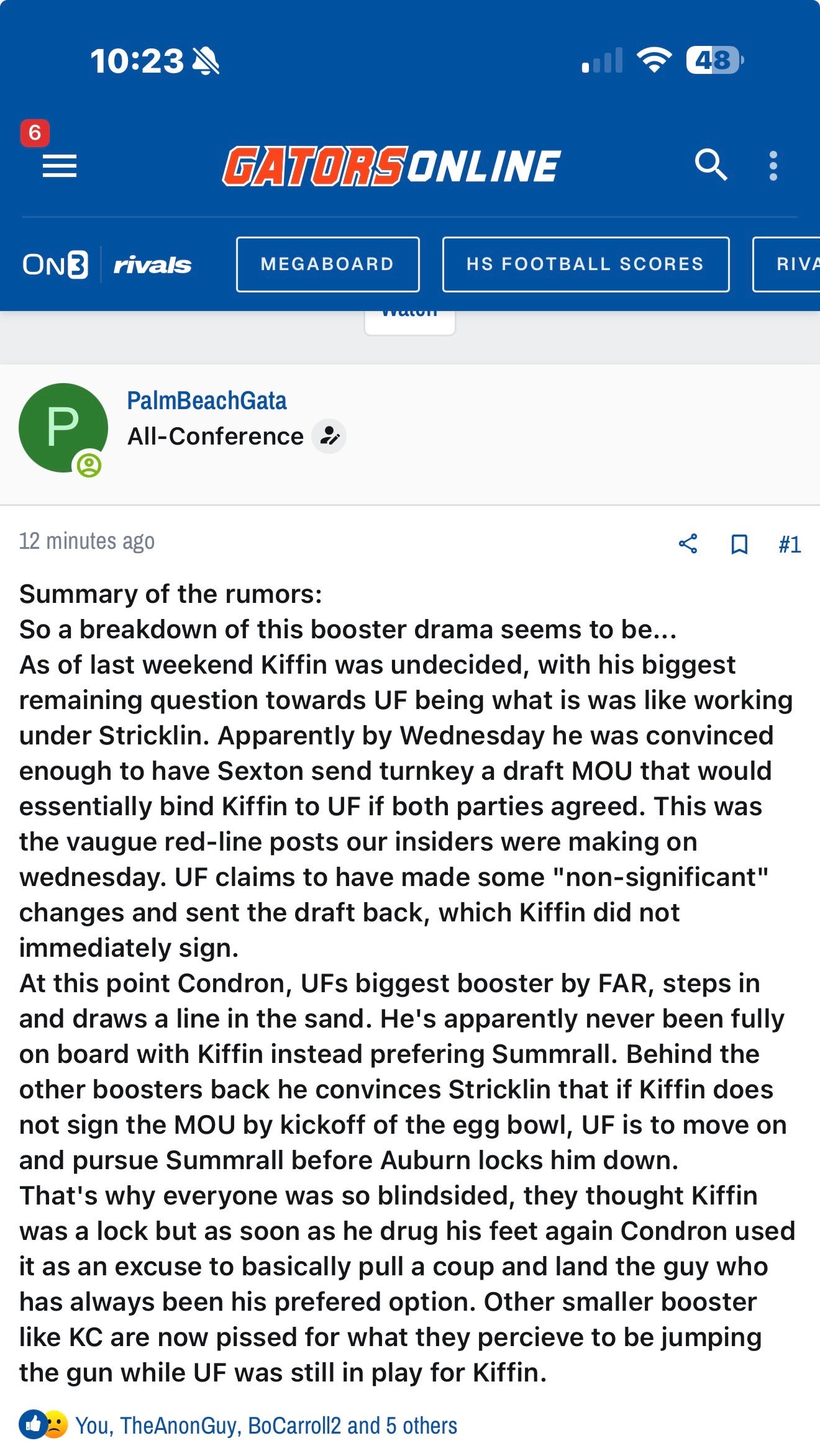The width and height of the screenshot is (820, 1456).
Task: View the list of users who reacted
Action: [x=266, y=1426]
